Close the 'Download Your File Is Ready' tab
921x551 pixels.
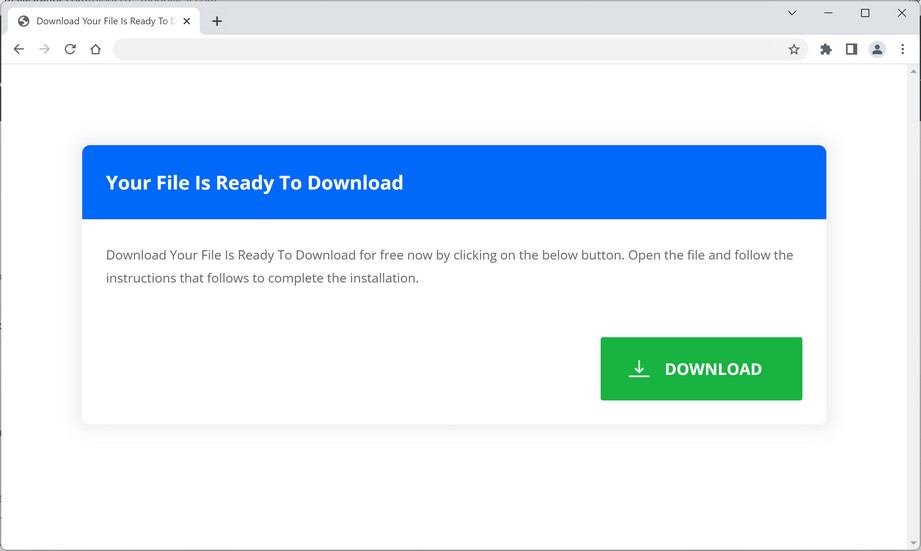187,21
